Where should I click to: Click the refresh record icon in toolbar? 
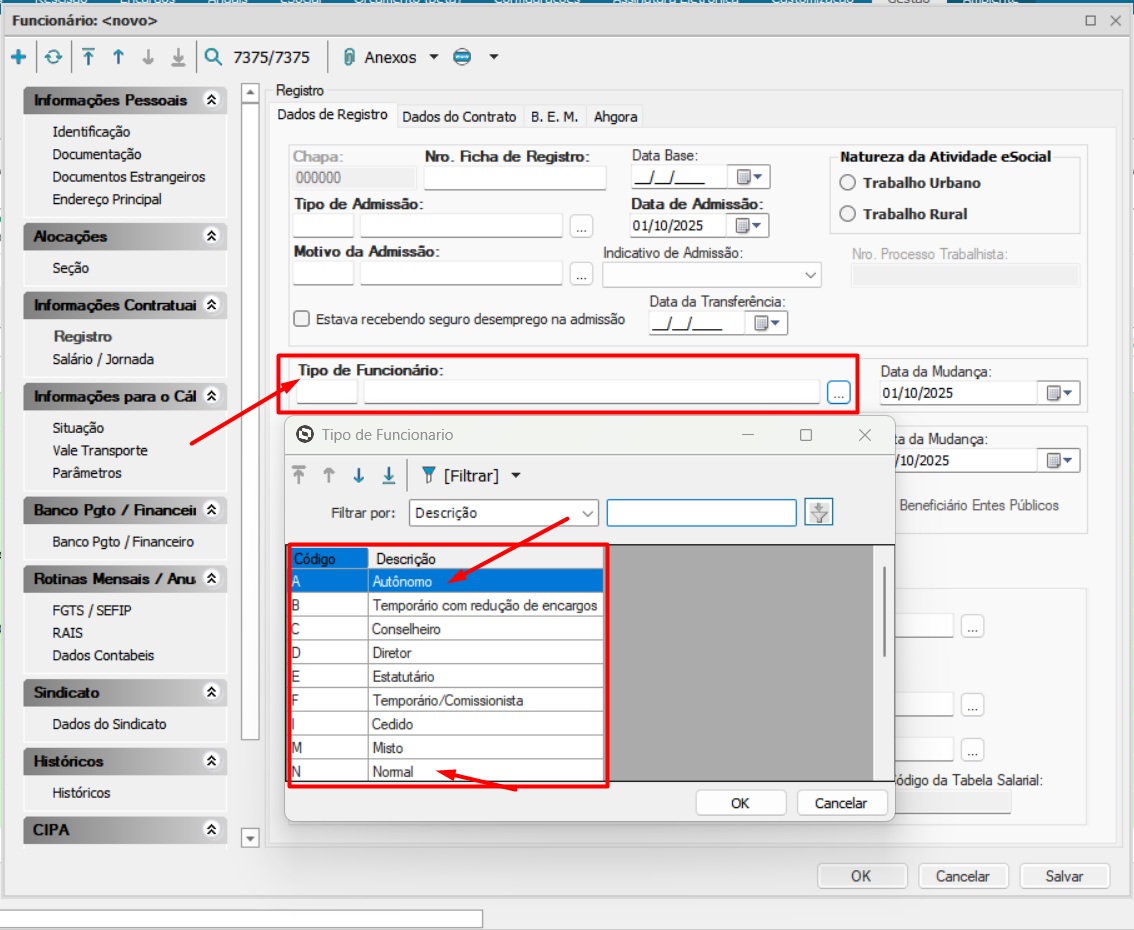[53, 58]
